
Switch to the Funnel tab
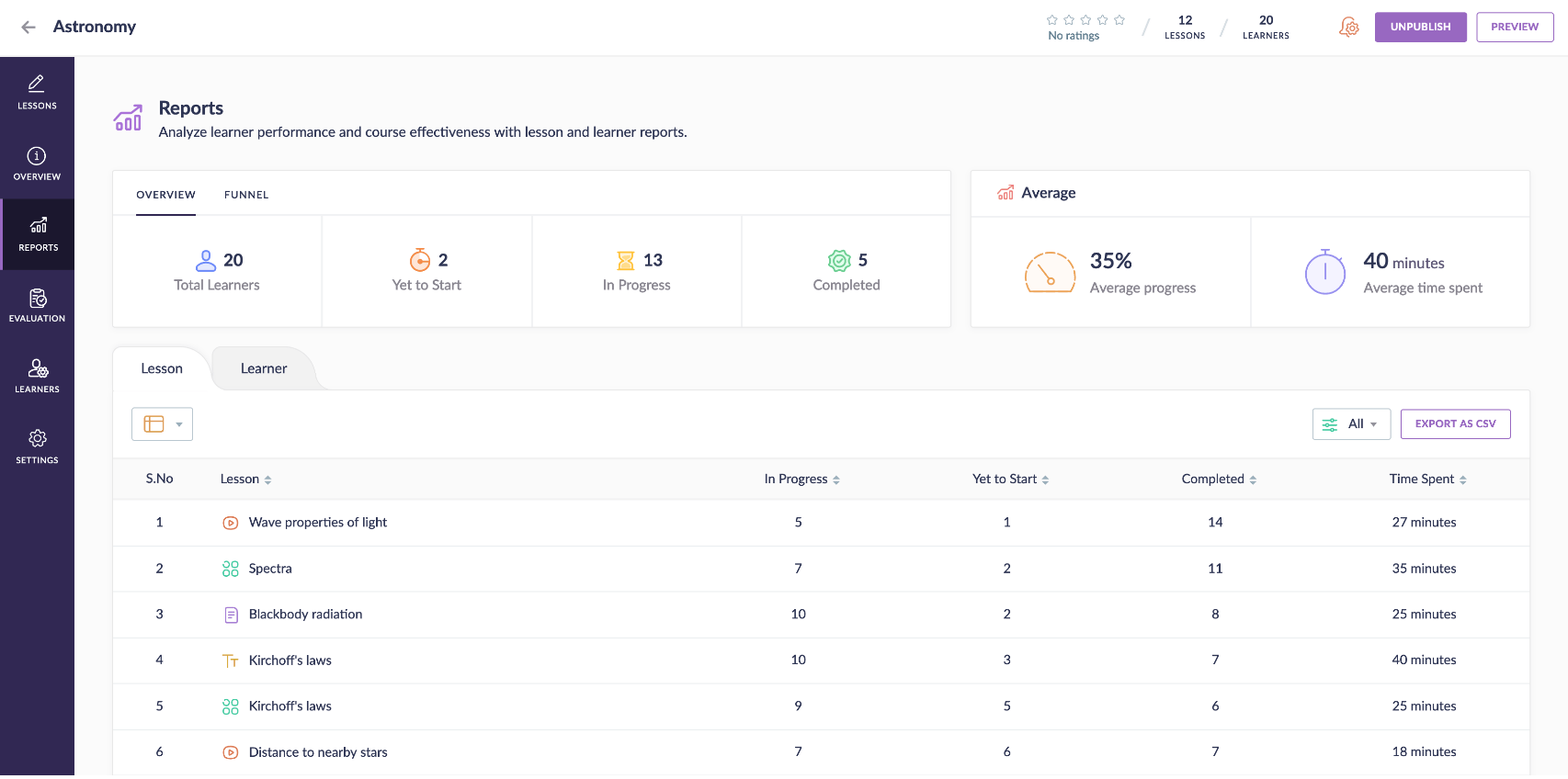(x=246, y=195)
